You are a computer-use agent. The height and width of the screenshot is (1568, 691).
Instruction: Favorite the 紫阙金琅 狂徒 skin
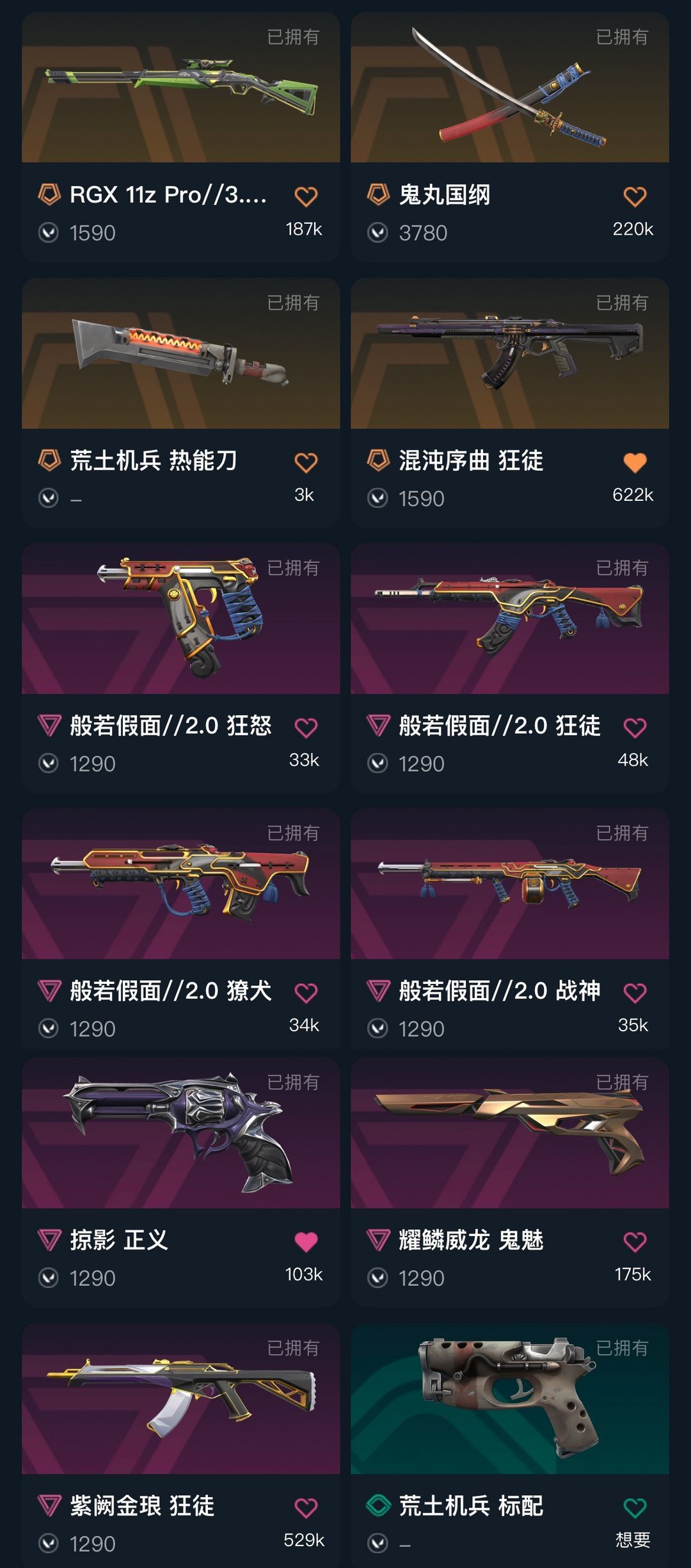(x=306, y=1508)
